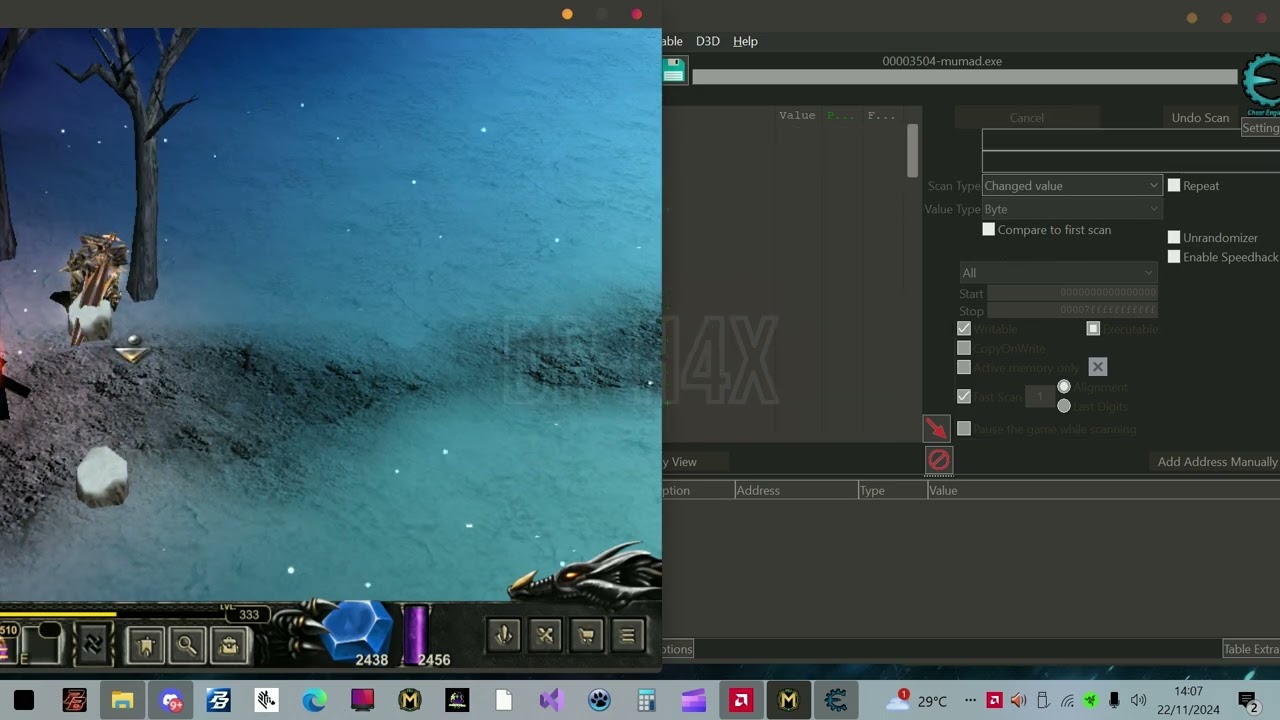Click the first scan value input field
Screen dimensions: 1280x720
coord(1131,140)
